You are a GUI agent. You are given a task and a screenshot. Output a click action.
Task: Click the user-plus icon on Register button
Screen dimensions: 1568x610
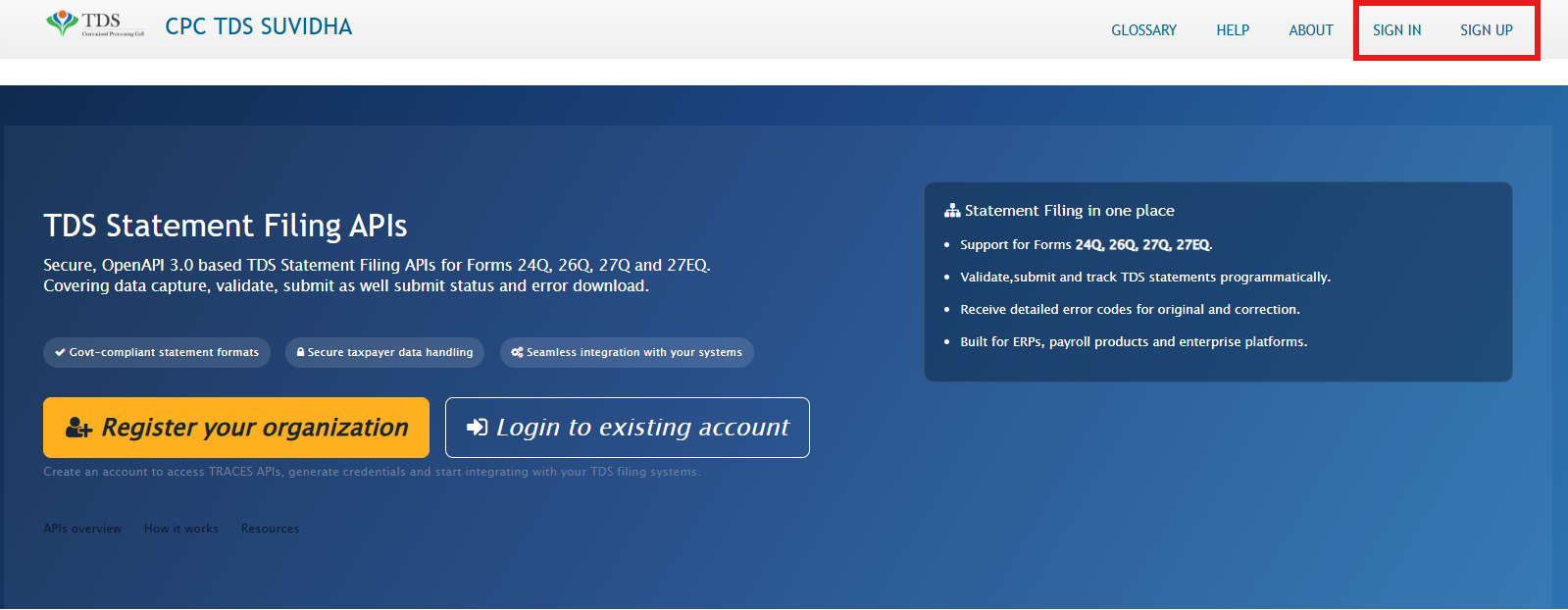point(78,428)
